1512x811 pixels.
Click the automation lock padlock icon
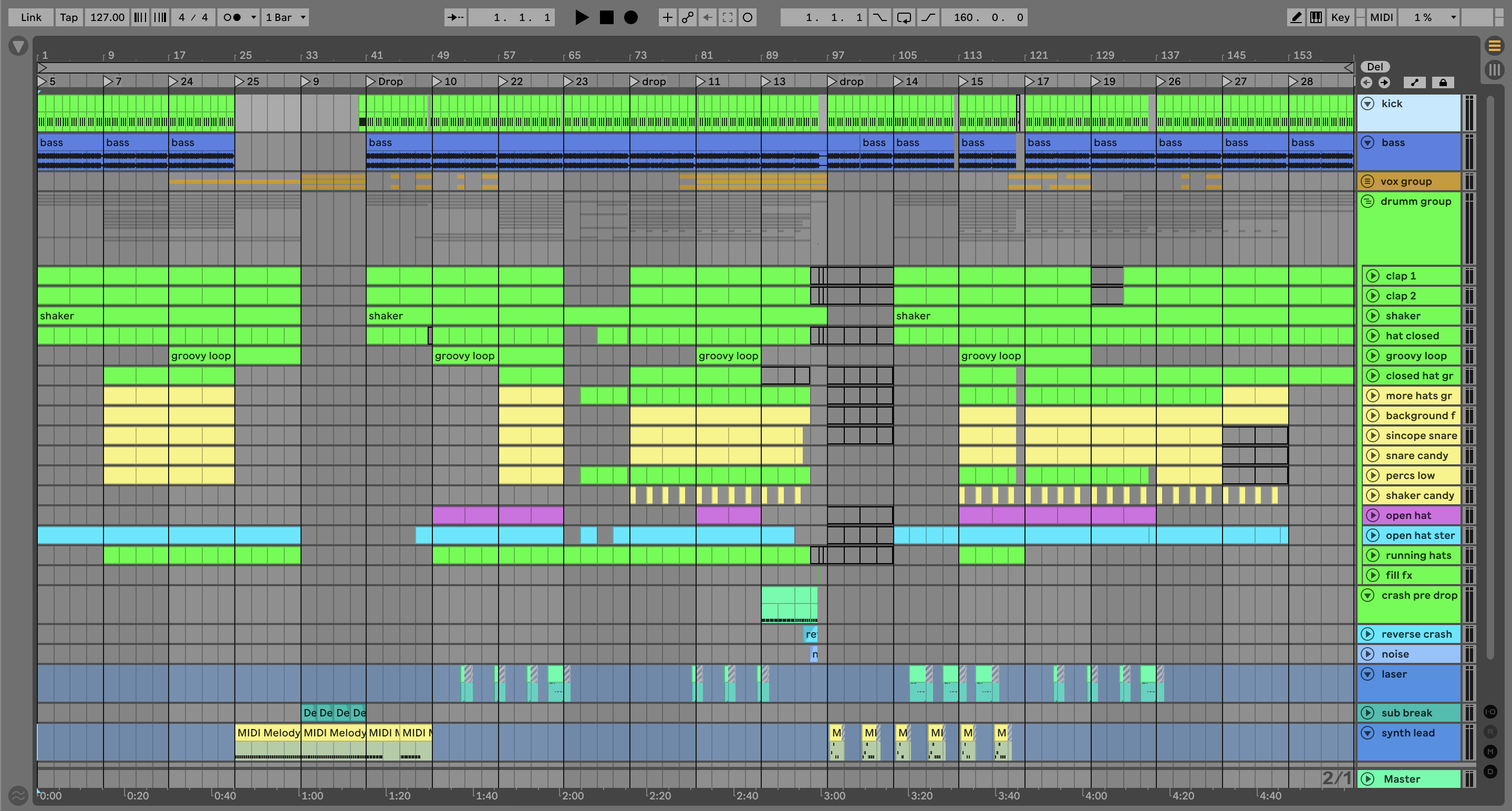point(1443,83)
